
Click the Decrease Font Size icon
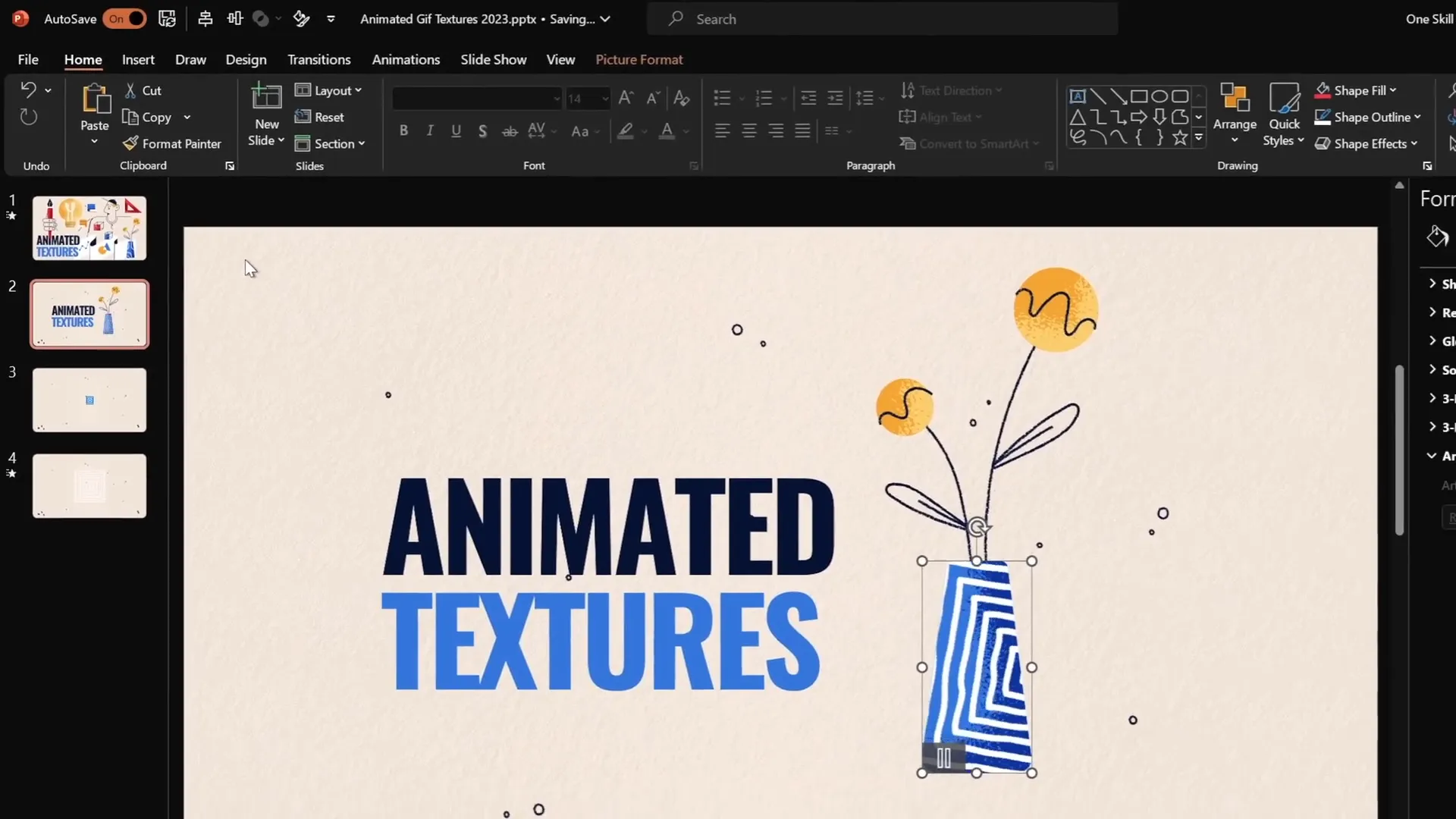pyautogui.click(x=652, y=98)
